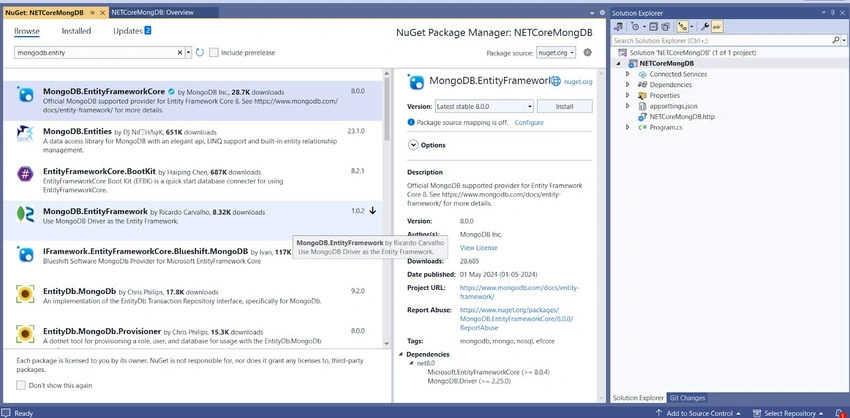Screen dimensions: 850x418
Task: Click the pin icon on the NuGet tab
Action: point(93,12)
